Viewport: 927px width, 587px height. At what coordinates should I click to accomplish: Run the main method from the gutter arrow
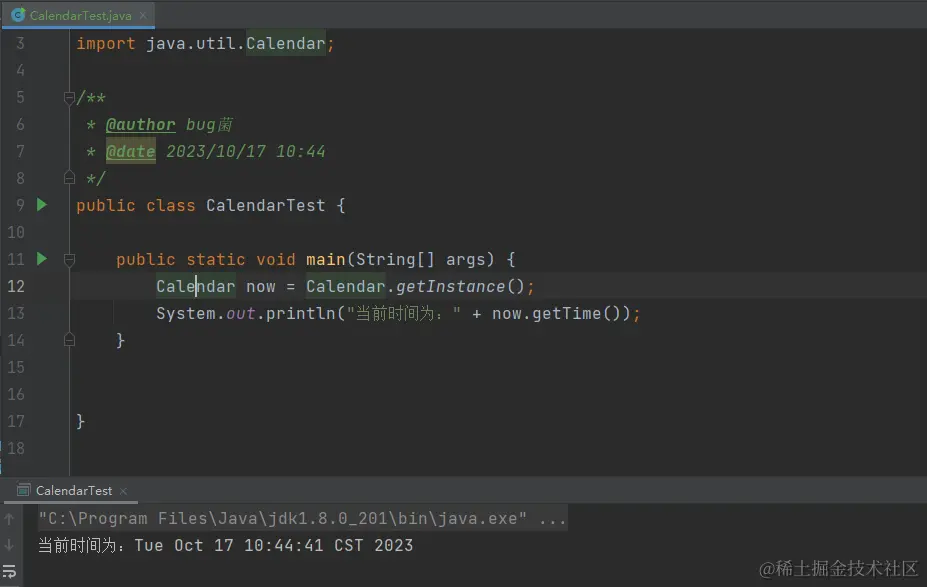41,259
